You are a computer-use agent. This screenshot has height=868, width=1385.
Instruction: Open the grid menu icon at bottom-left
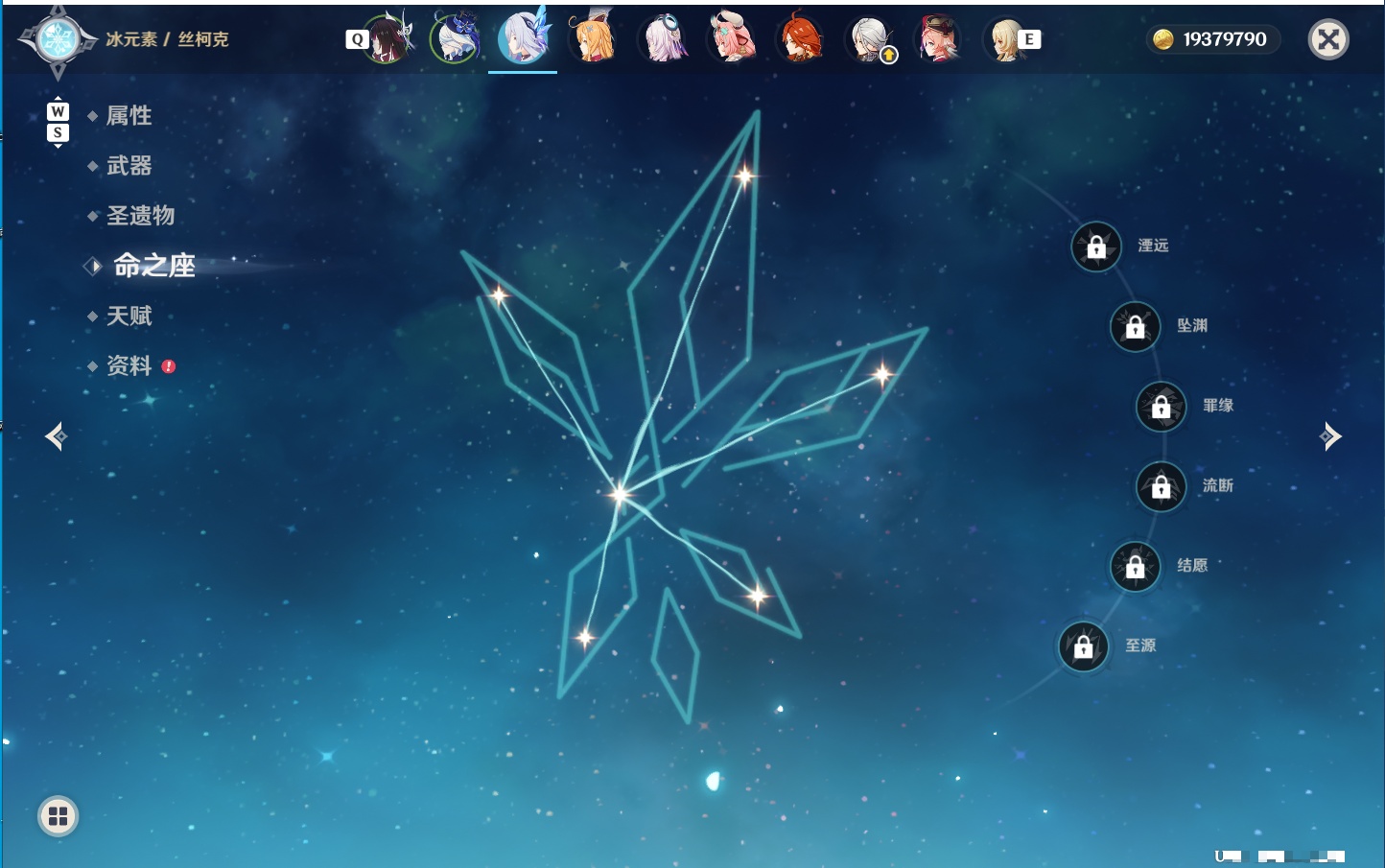point(58,816)
